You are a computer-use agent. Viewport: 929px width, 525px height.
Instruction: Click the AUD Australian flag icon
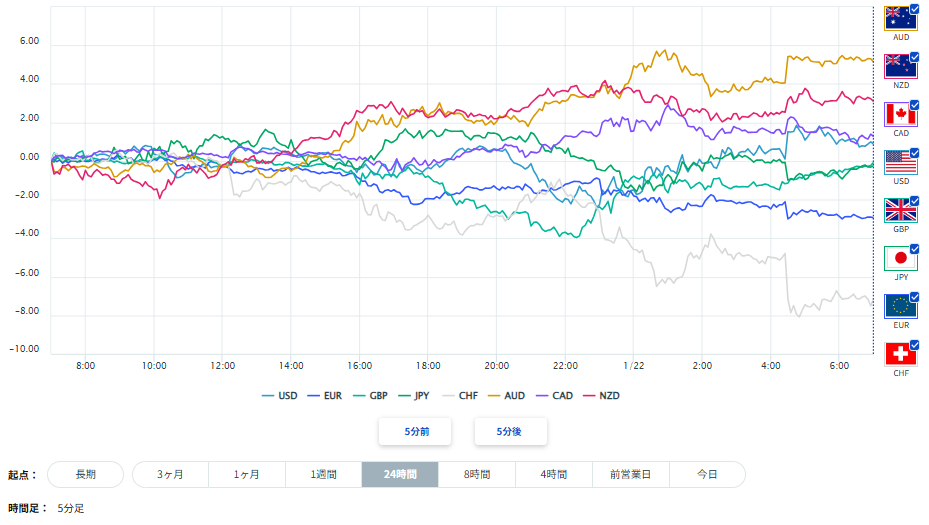click(x=901, y=18)
